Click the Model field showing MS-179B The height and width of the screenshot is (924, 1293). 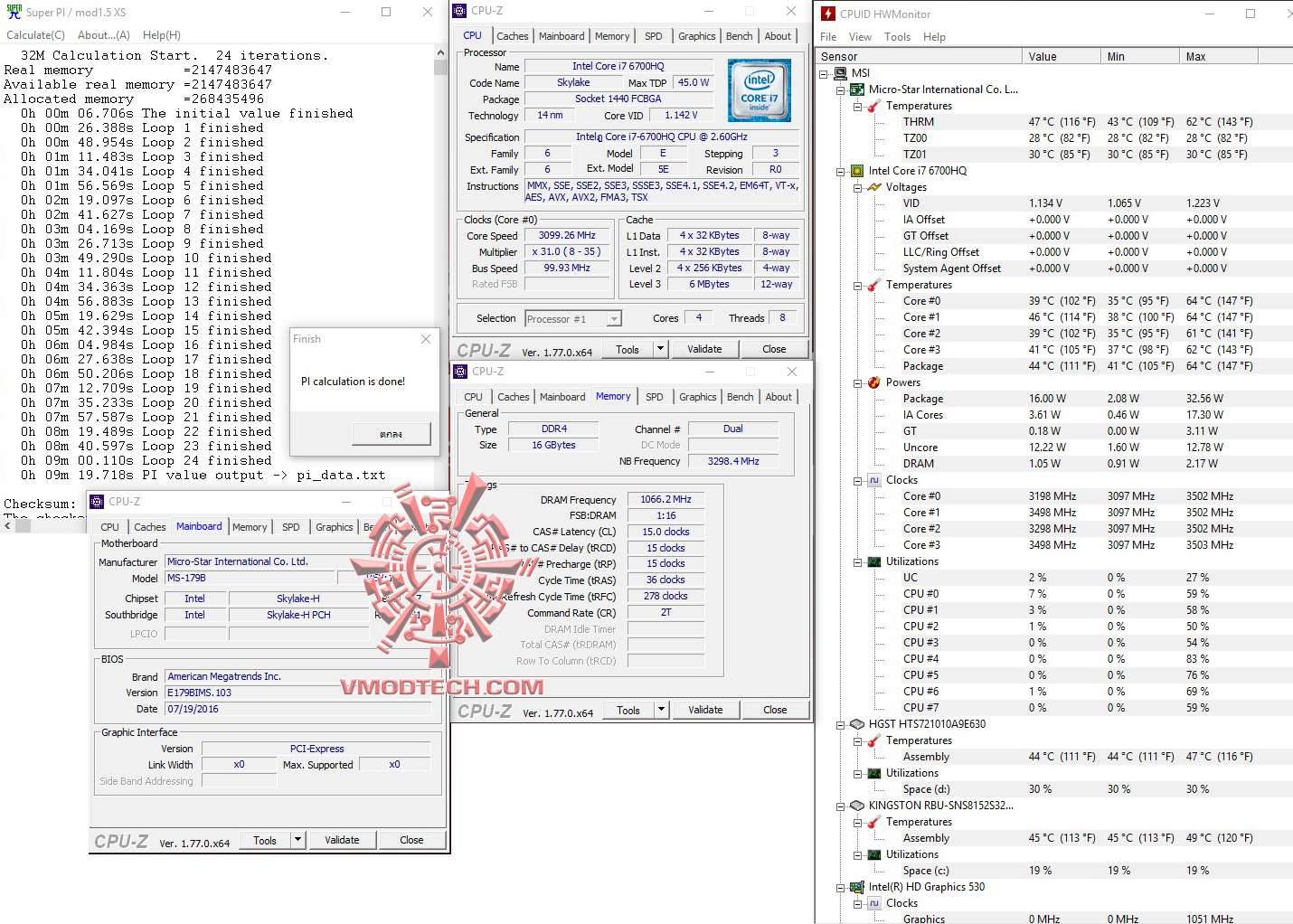[249, 578]
